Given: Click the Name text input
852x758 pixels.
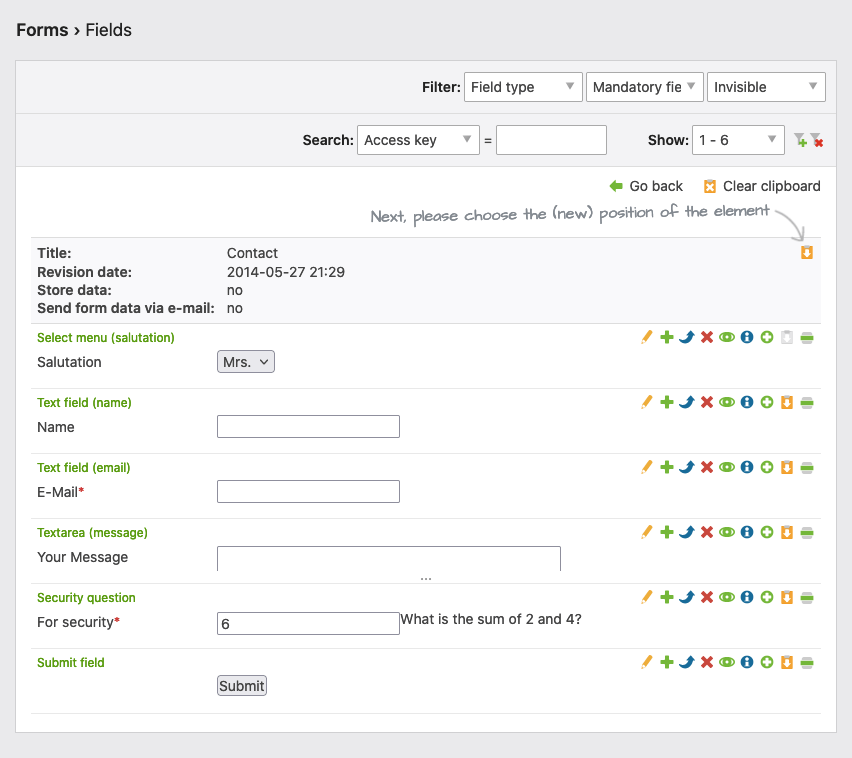Looking at the screenshot, I should [308, 427].
